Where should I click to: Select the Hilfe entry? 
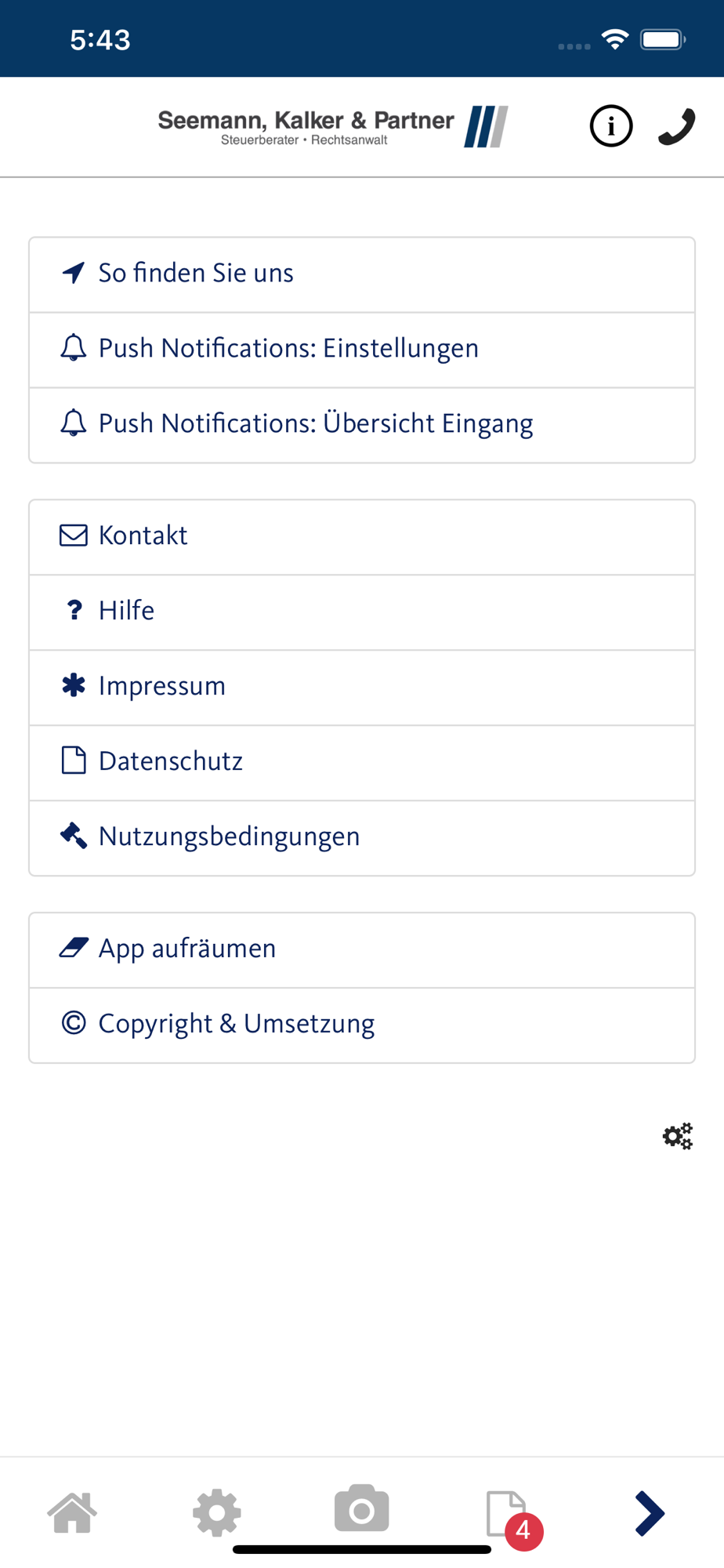coord(362,612)
